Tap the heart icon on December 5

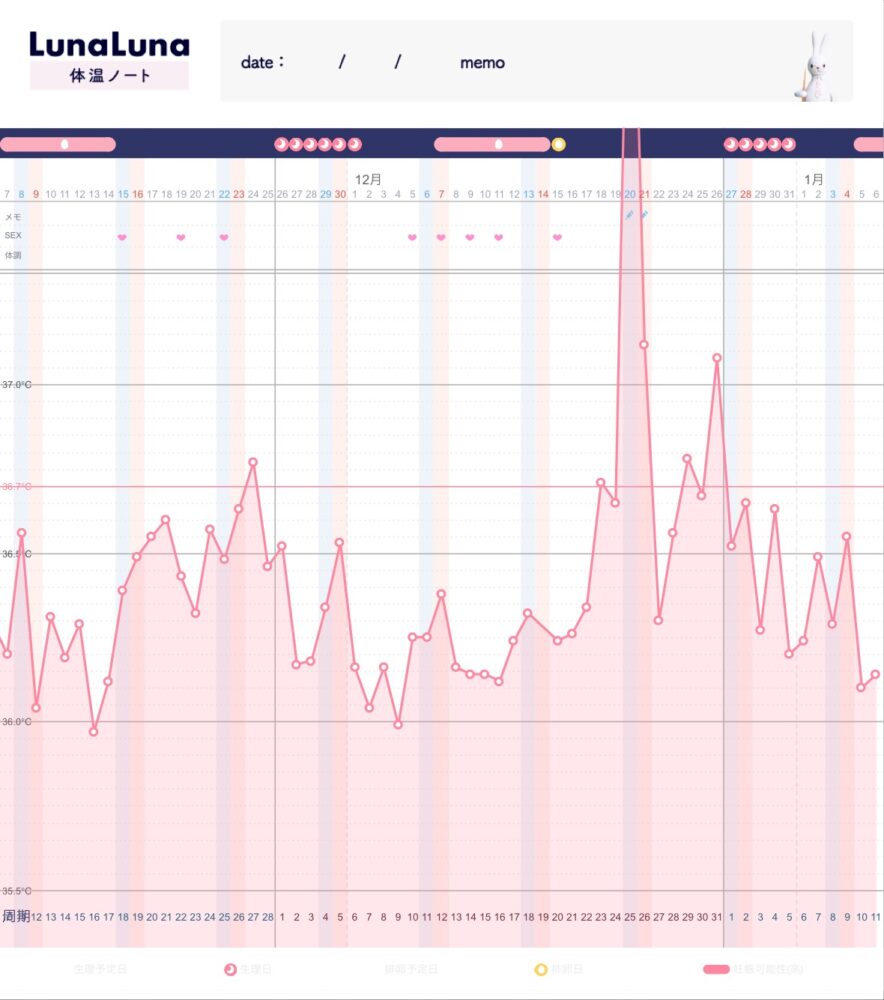point(412,237)
